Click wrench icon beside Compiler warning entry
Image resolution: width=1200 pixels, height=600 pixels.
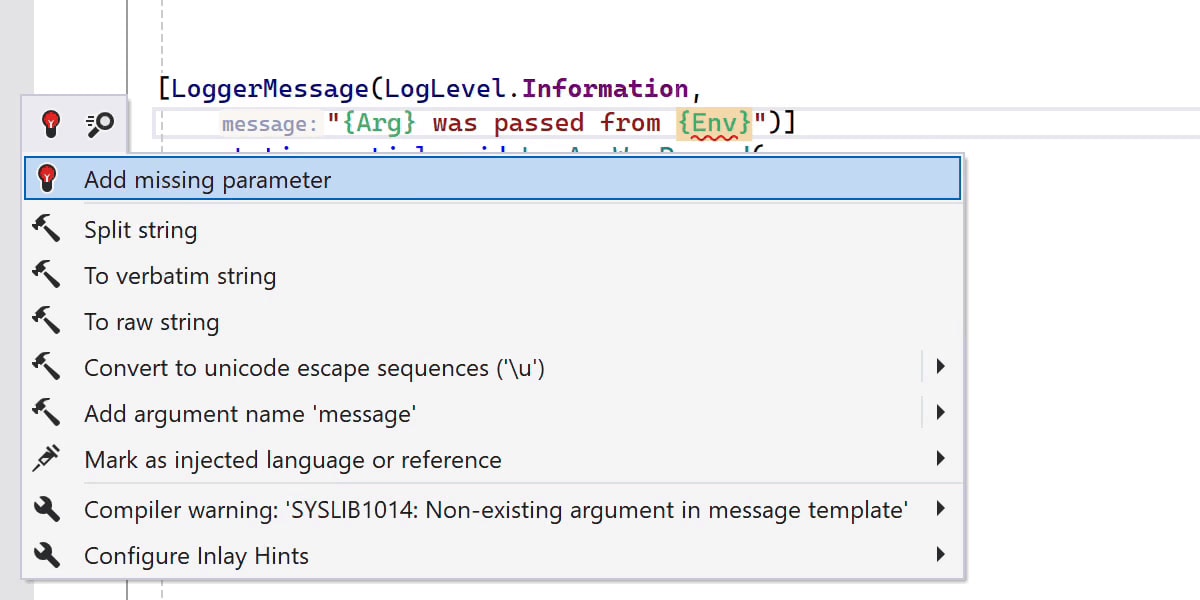click(47, 509)
